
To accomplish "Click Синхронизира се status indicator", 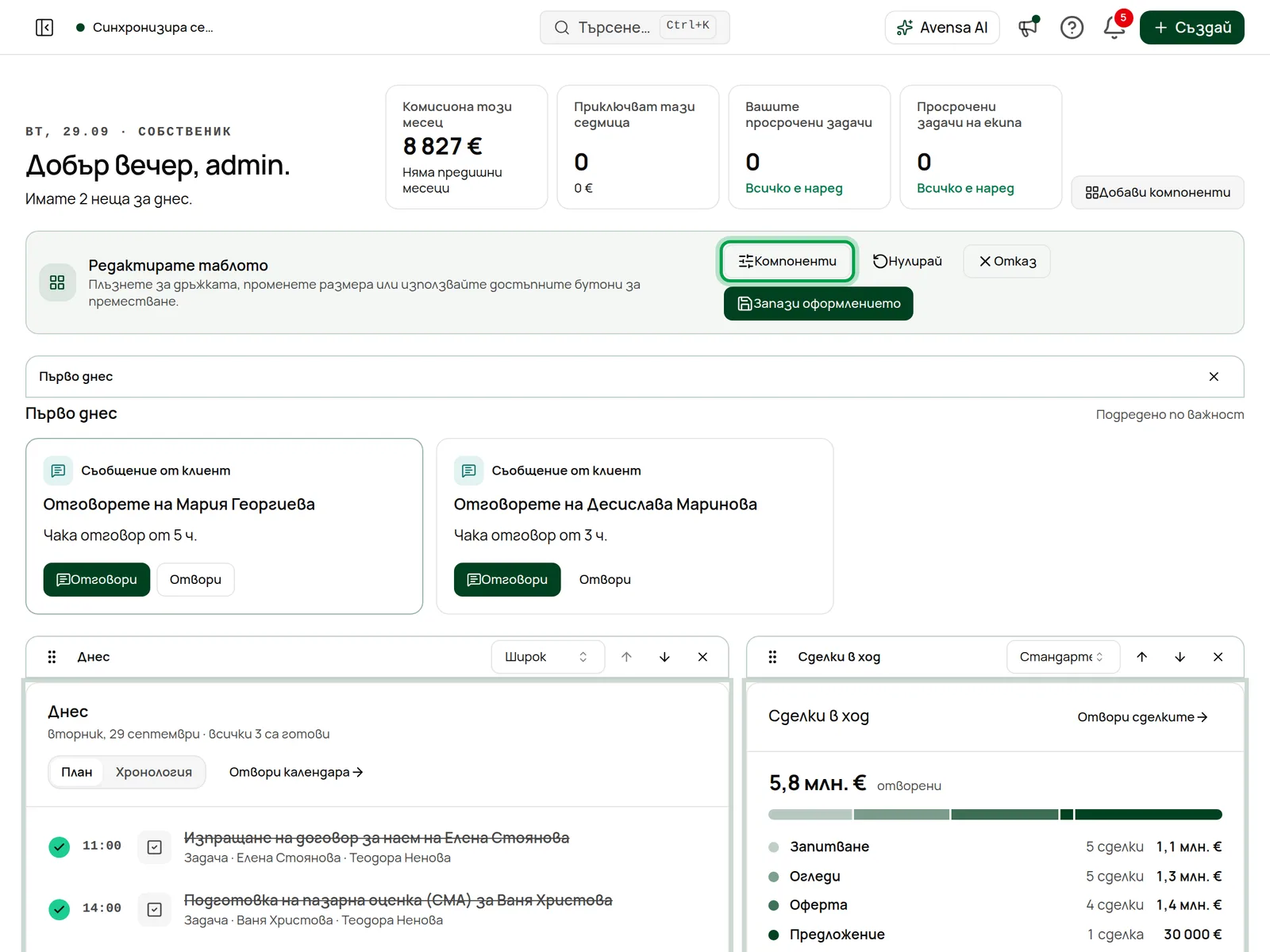I will click(145, 28).
